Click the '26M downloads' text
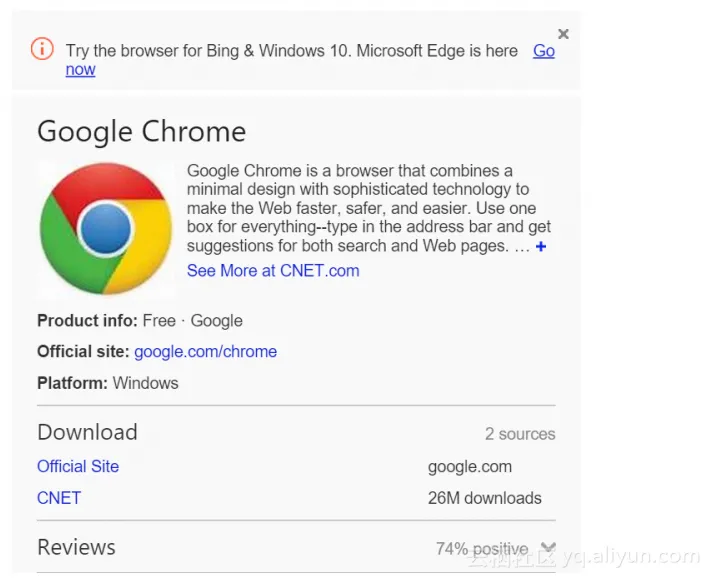The width and height of the screenshot is (711, 579). pos(485,498)
